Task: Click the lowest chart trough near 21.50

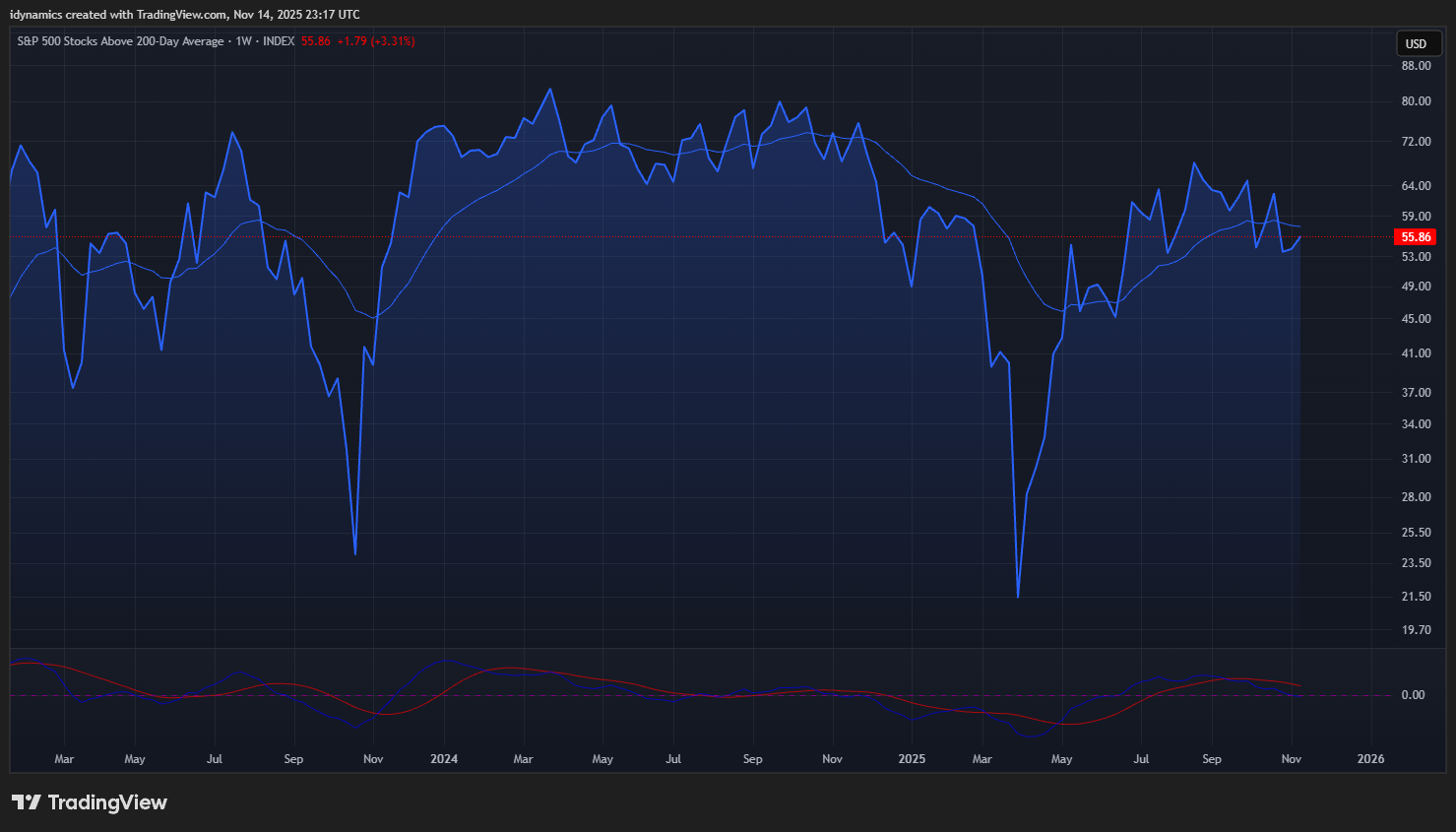Action: 1018,595
